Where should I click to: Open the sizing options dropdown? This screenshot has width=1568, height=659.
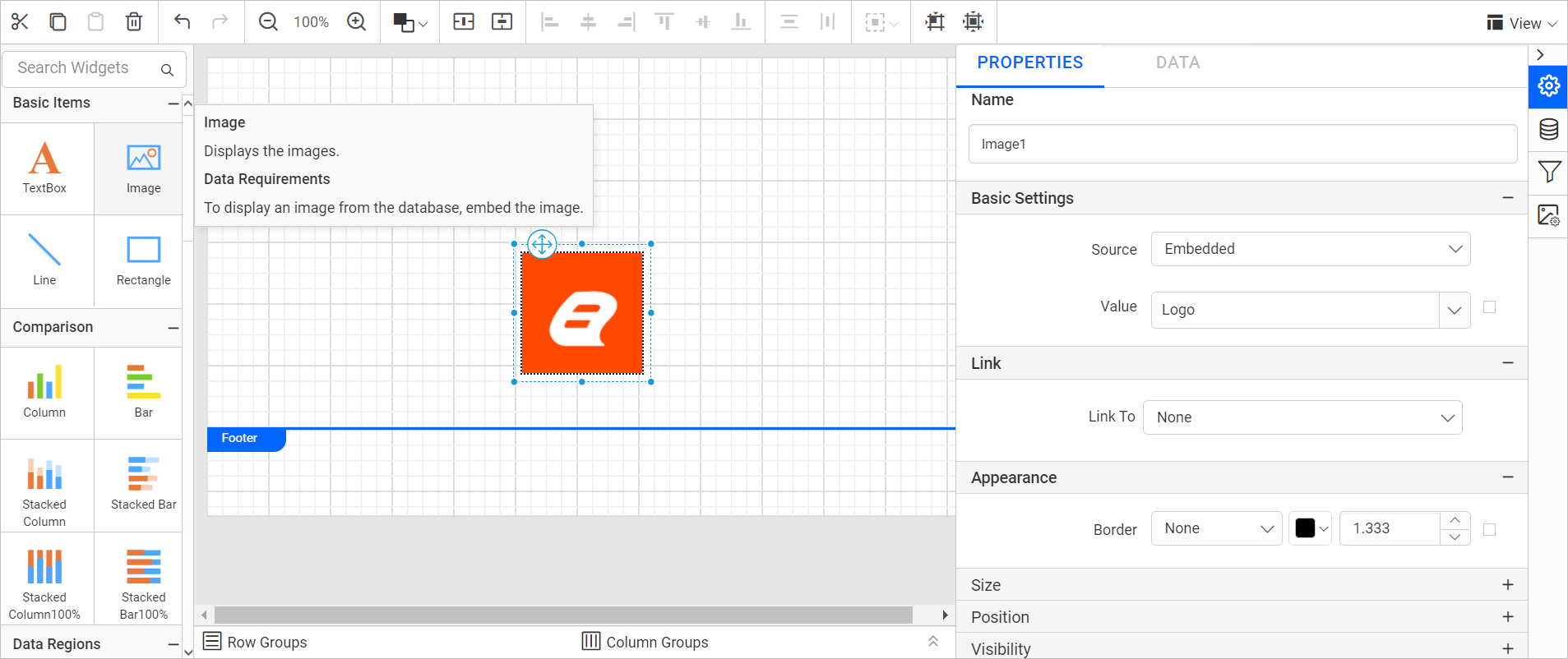coord(881,22)
